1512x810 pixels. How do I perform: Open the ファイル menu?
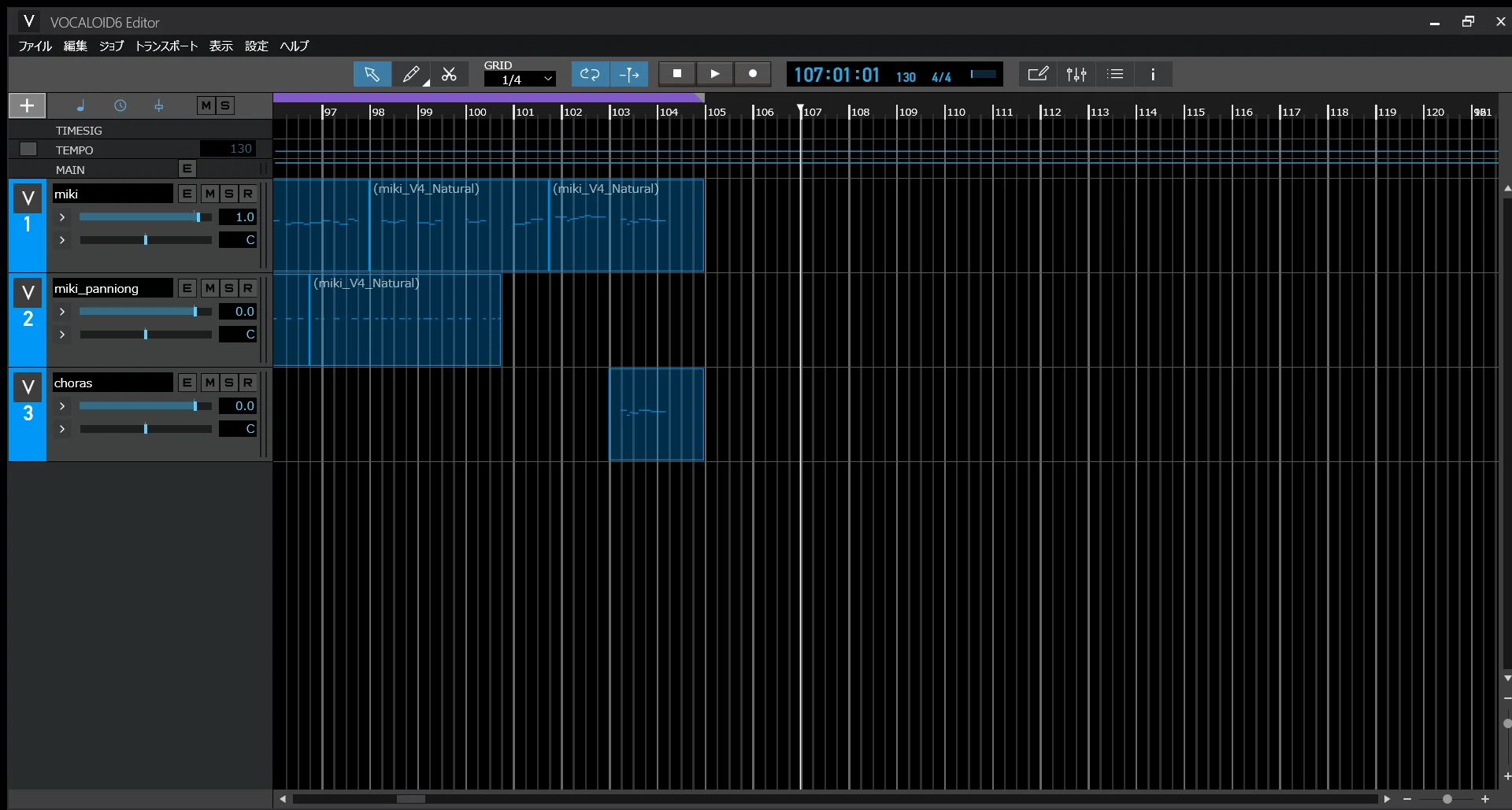pos(35,46)
